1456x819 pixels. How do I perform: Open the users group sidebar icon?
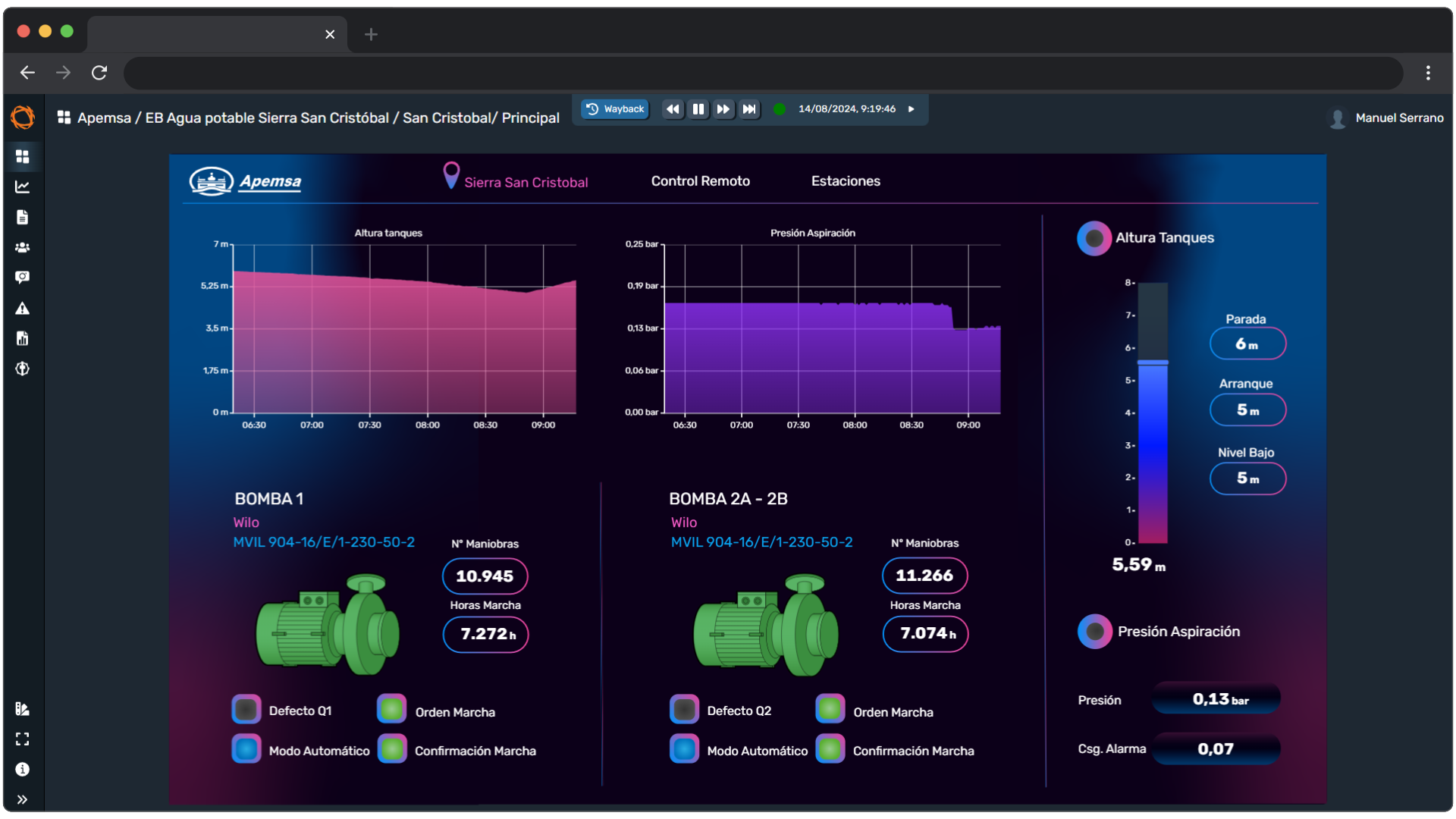pyautogui.click(x=22, y=247)
